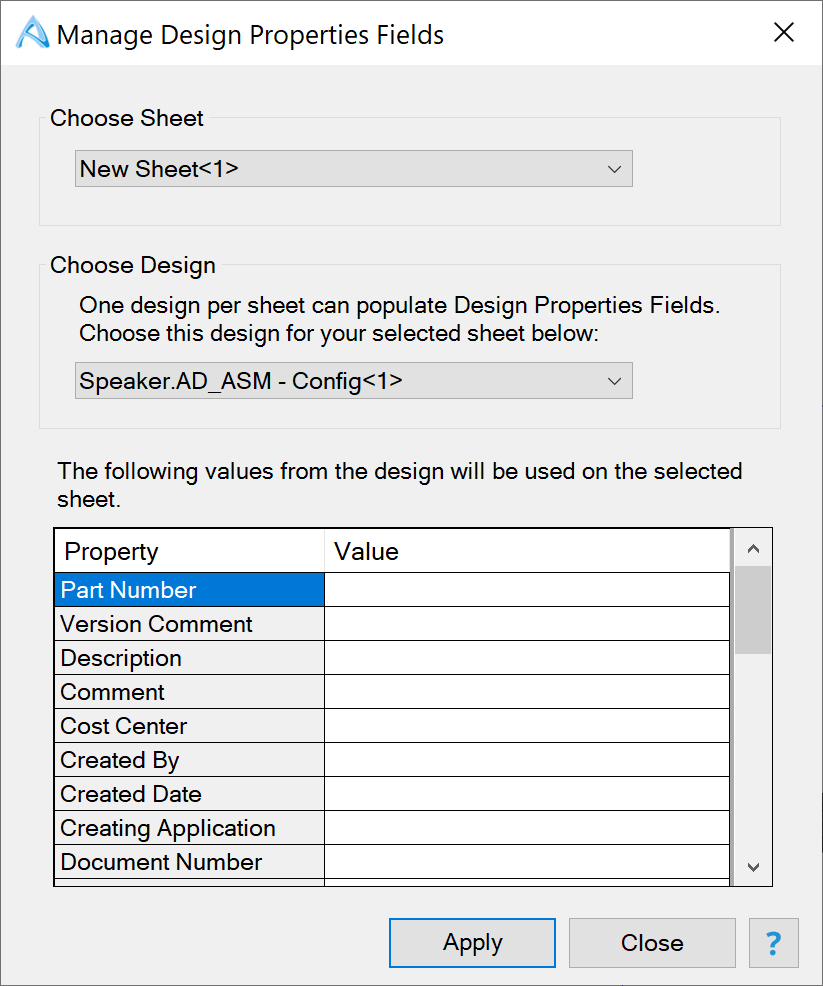Click the Value cell for Comment

point(527,692)
